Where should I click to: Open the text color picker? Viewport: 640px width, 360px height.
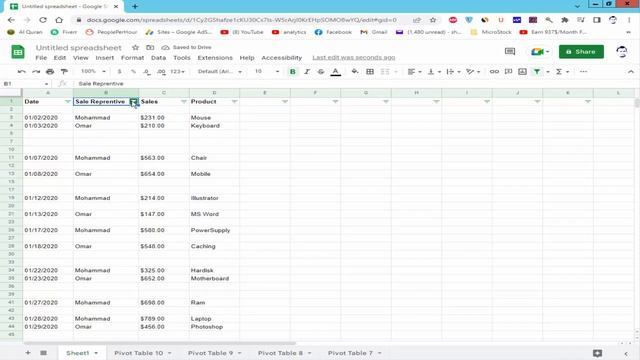[336, 72]
